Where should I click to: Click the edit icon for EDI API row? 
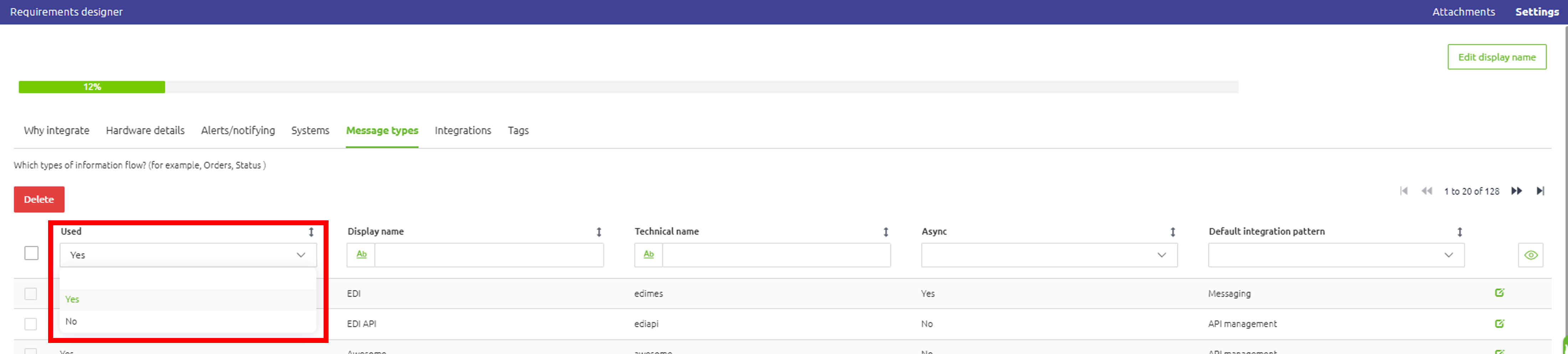tap(1499, 324)
